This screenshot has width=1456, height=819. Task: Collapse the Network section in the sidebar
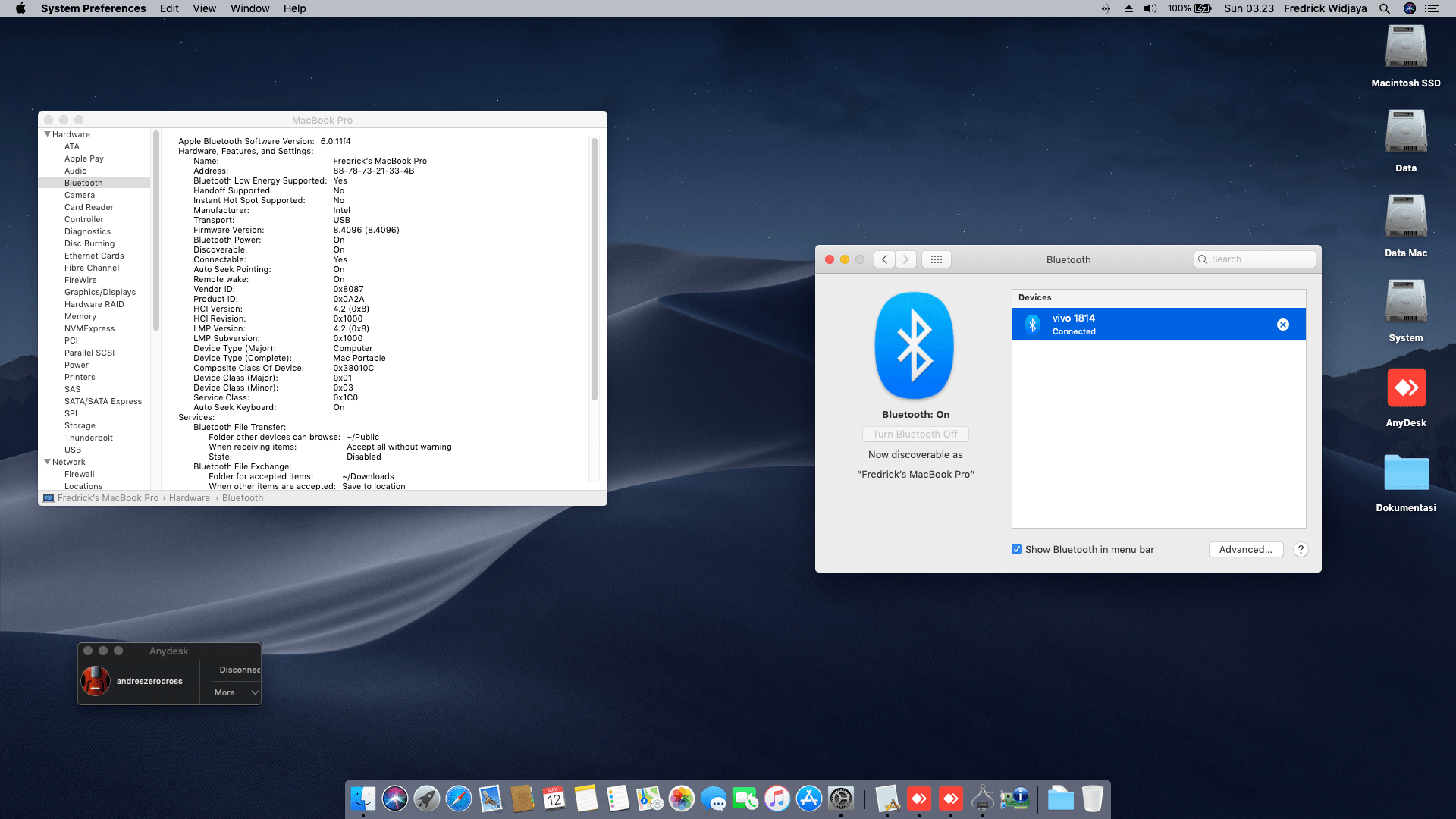47,461
